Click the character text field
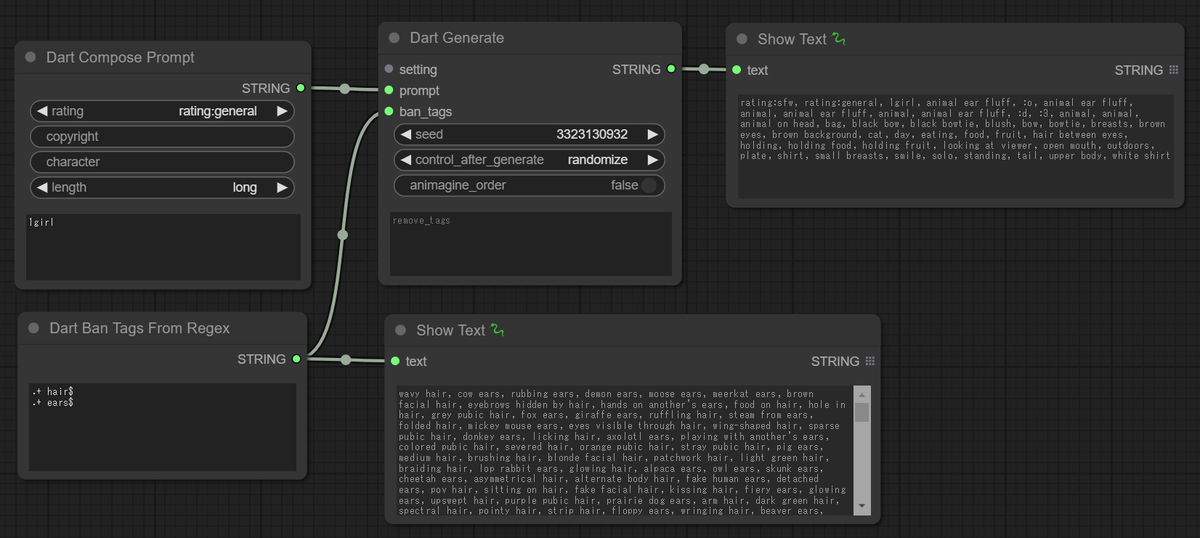Screen dimensions: 1200x538 point(162,162)
